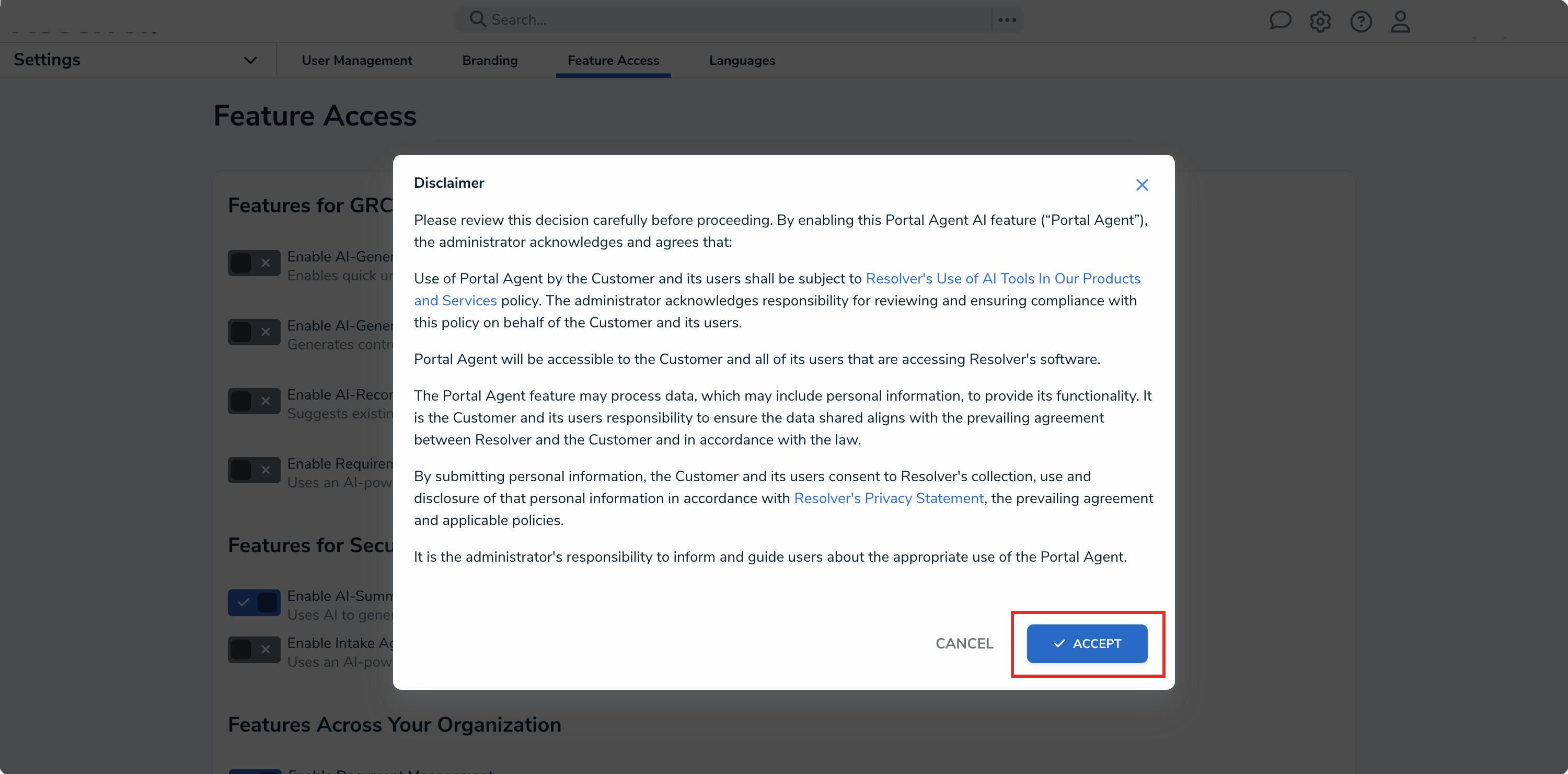Expand the Settings dropdown chevron
1568x774 pixels.
(x=250, y=60)
